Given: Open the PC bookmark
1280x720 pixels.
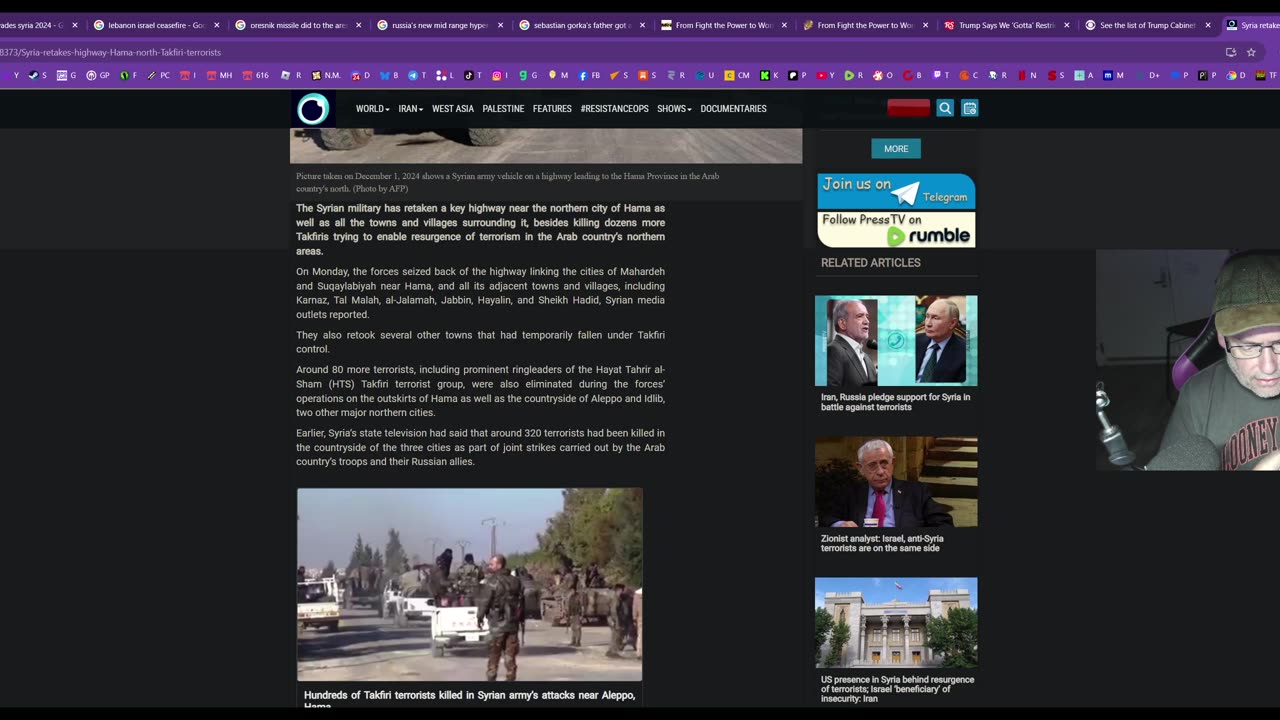Looking at the screenshot, I should [x=158, y=75].
